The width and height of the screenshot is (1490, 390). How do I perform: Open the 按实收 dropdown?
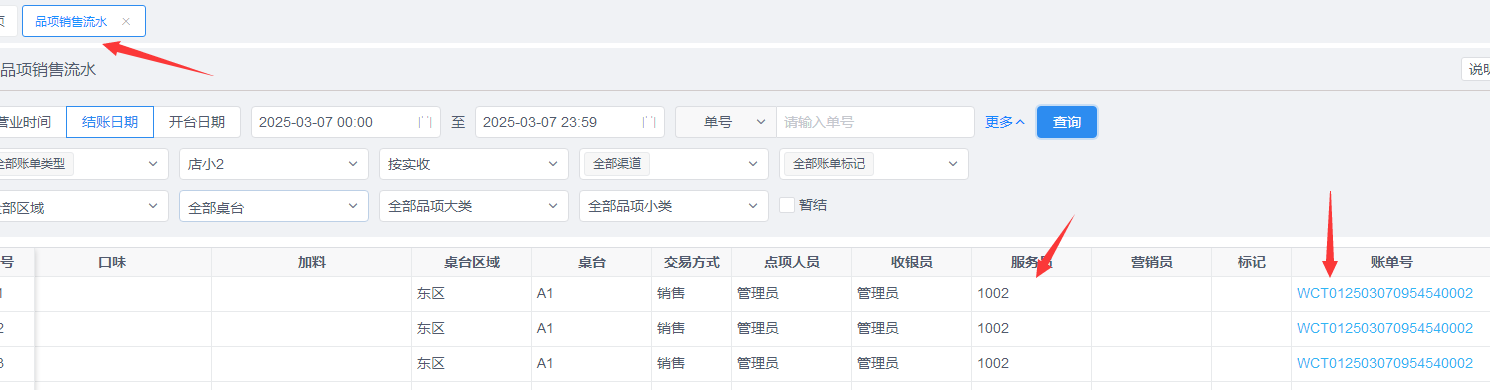[473, 164]
